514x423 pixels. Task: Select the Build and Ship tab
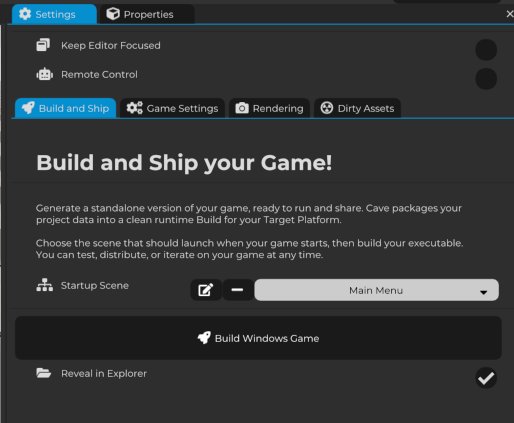tap(65, 108)
